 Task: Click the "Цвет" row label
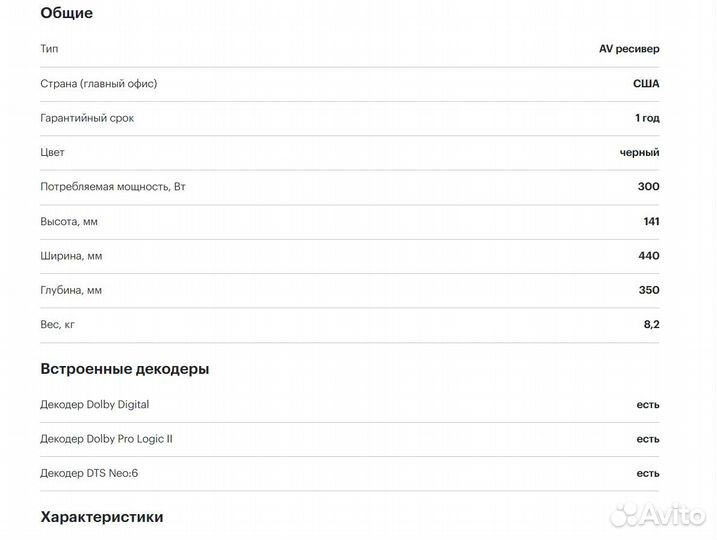click(52, 152)
